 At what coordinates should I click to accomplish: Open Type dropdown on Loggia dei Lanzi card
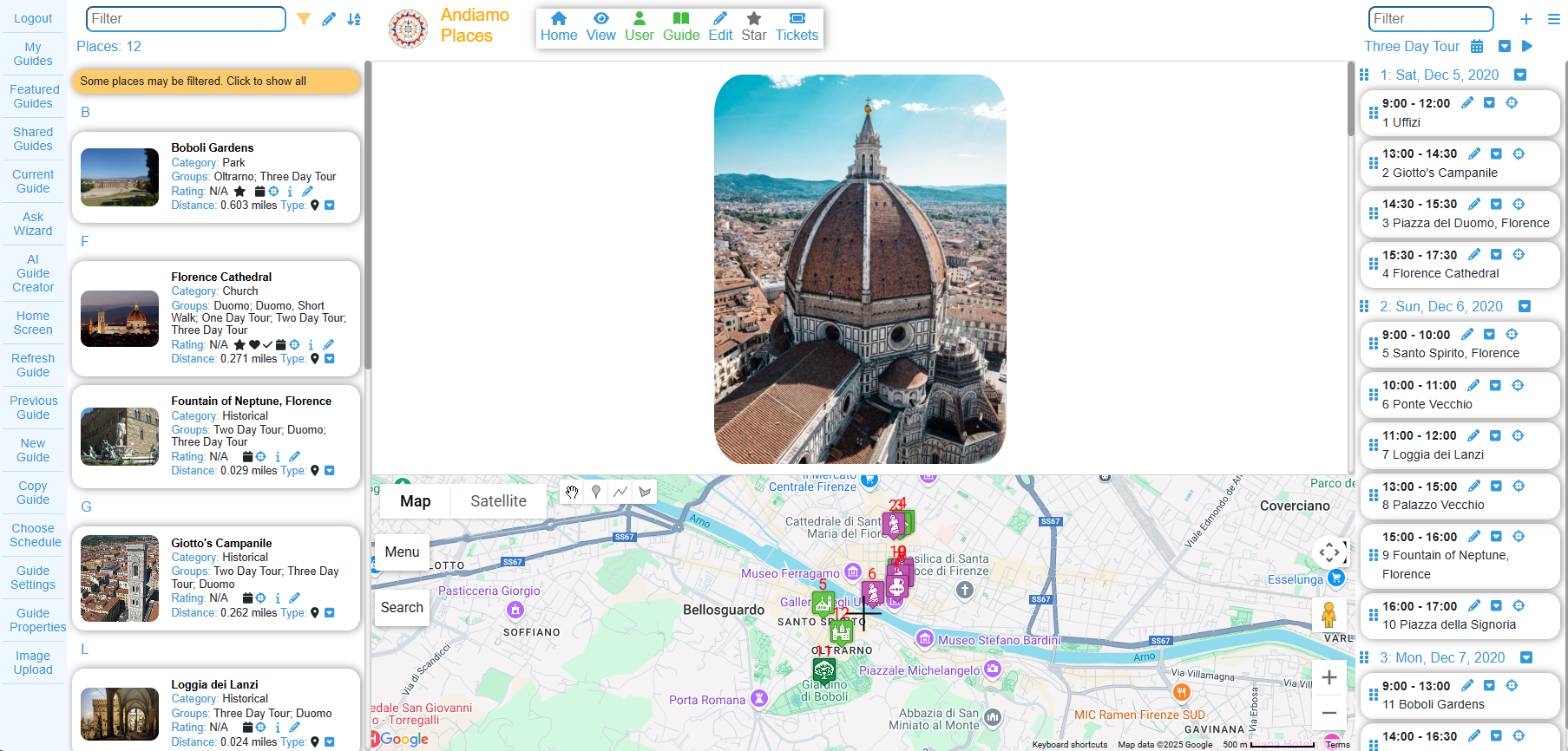(330, 742)
